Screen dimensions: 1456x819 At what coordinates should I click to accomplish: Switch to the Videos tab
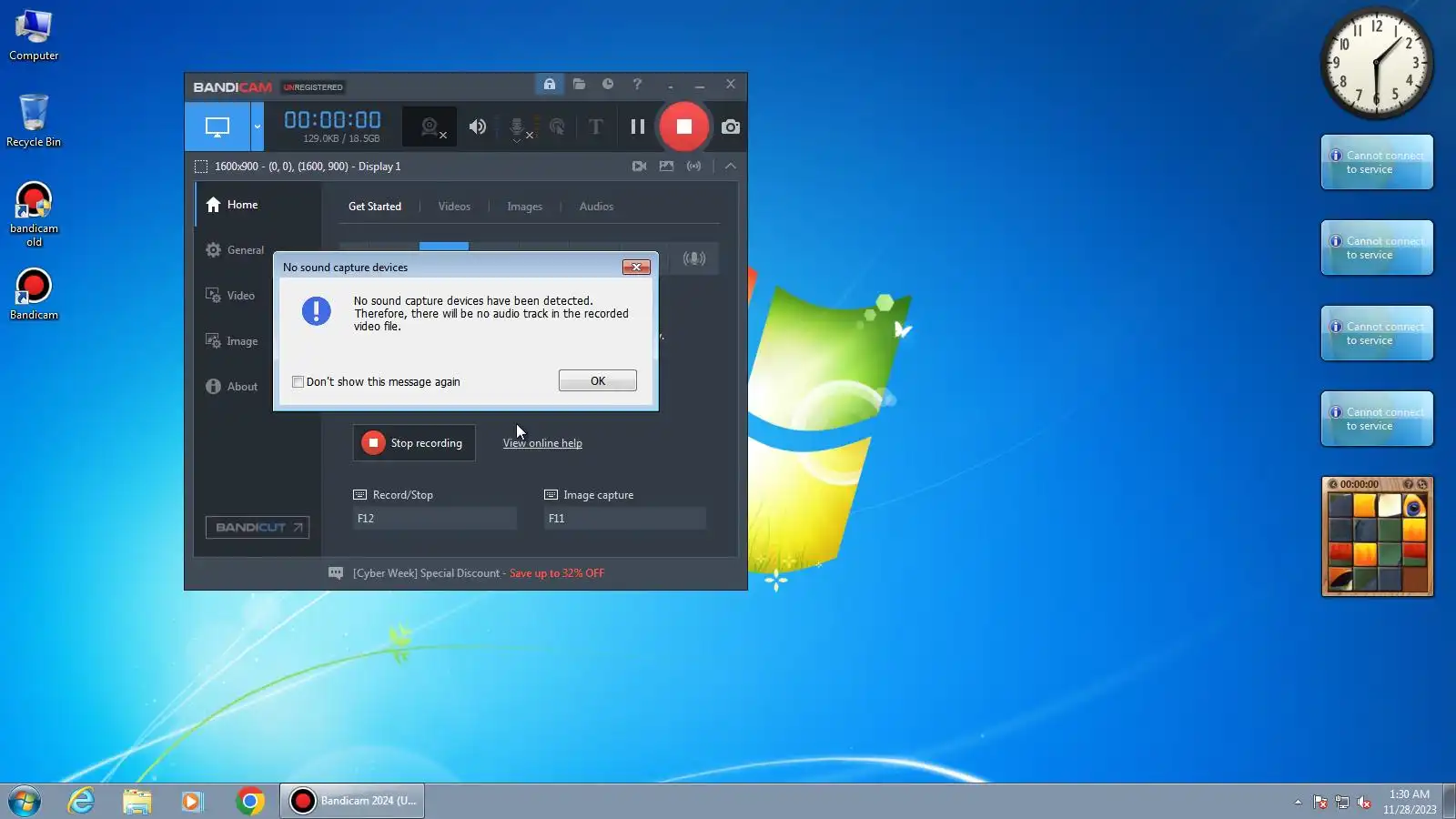(x=454, y=207)
